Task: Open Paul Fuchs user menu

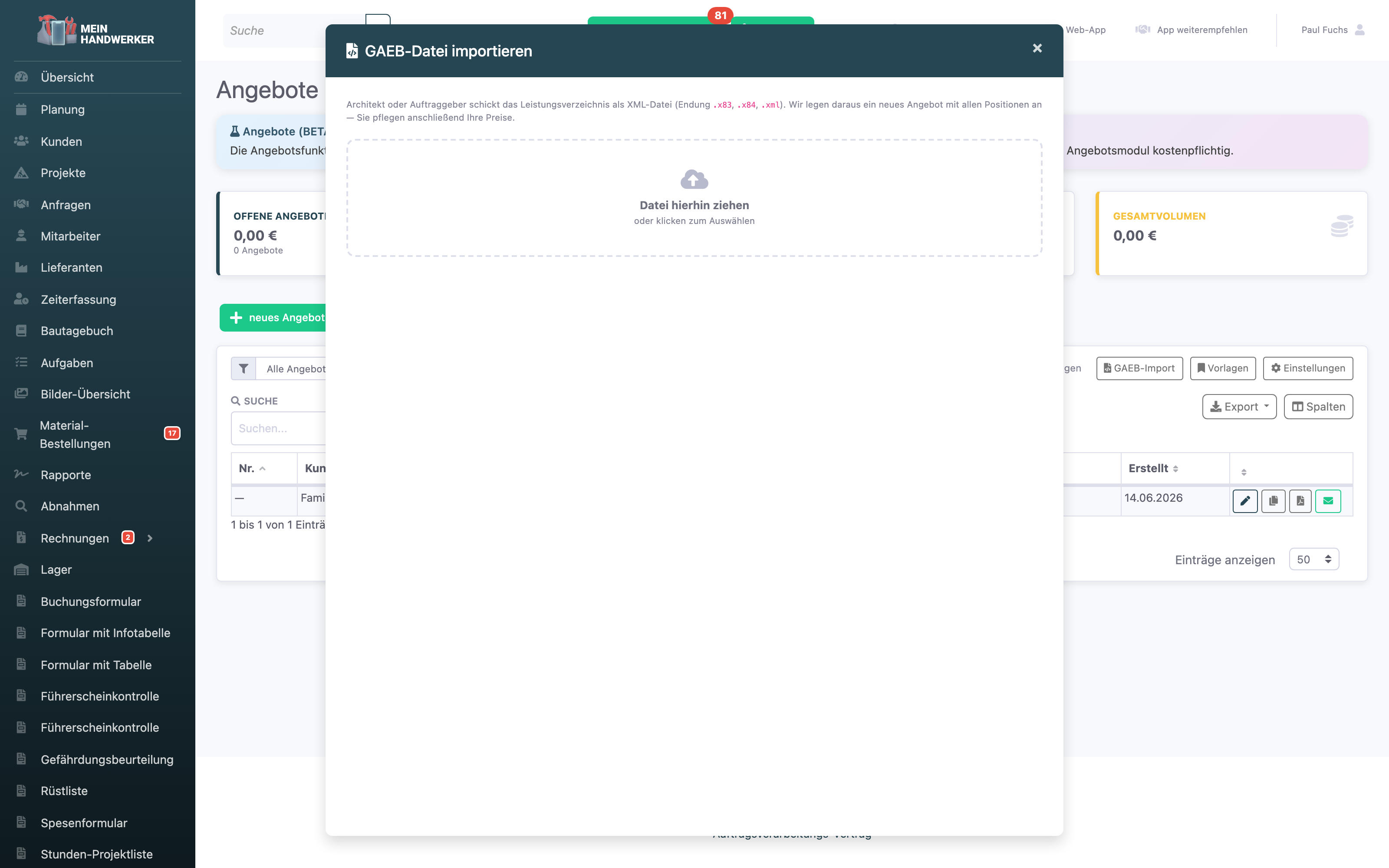Action: (x=1333, y=30)
